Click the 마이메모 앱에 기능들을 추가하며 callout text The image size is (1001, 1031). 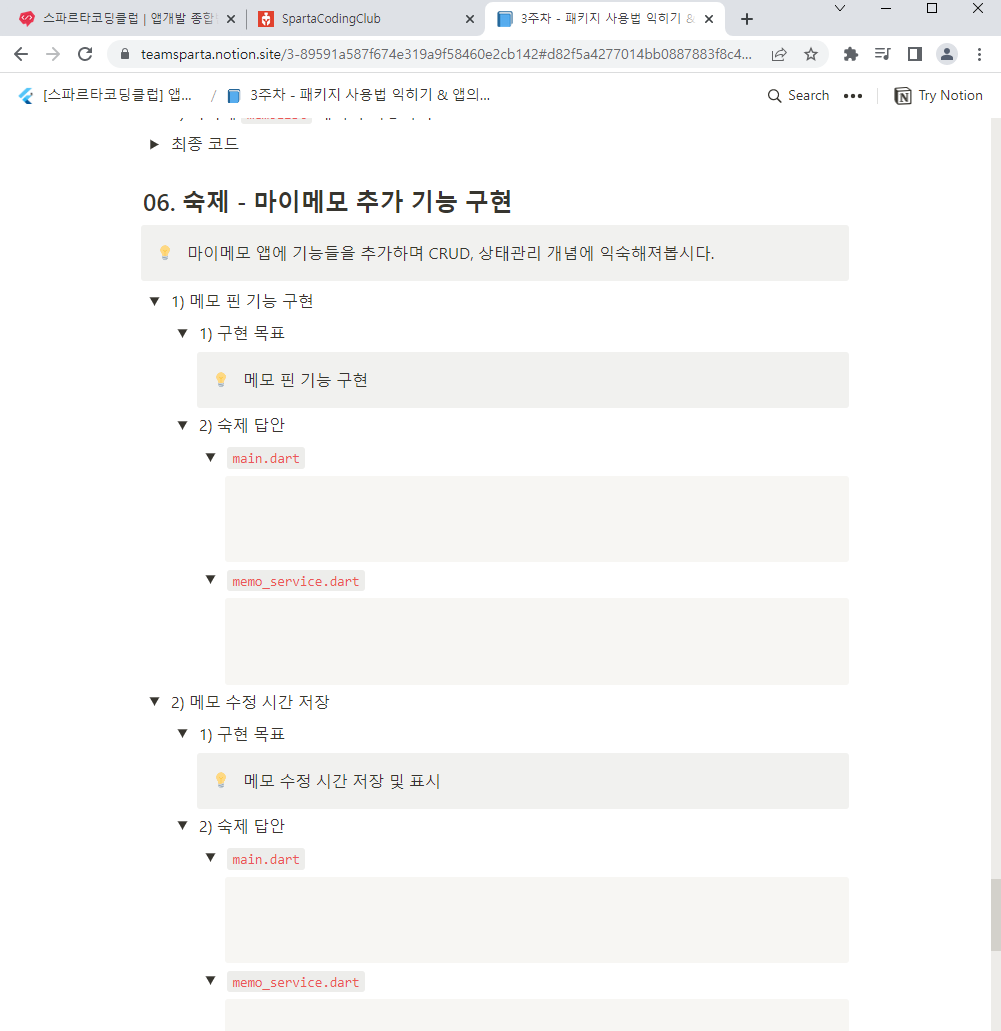[x=451, y=253]
